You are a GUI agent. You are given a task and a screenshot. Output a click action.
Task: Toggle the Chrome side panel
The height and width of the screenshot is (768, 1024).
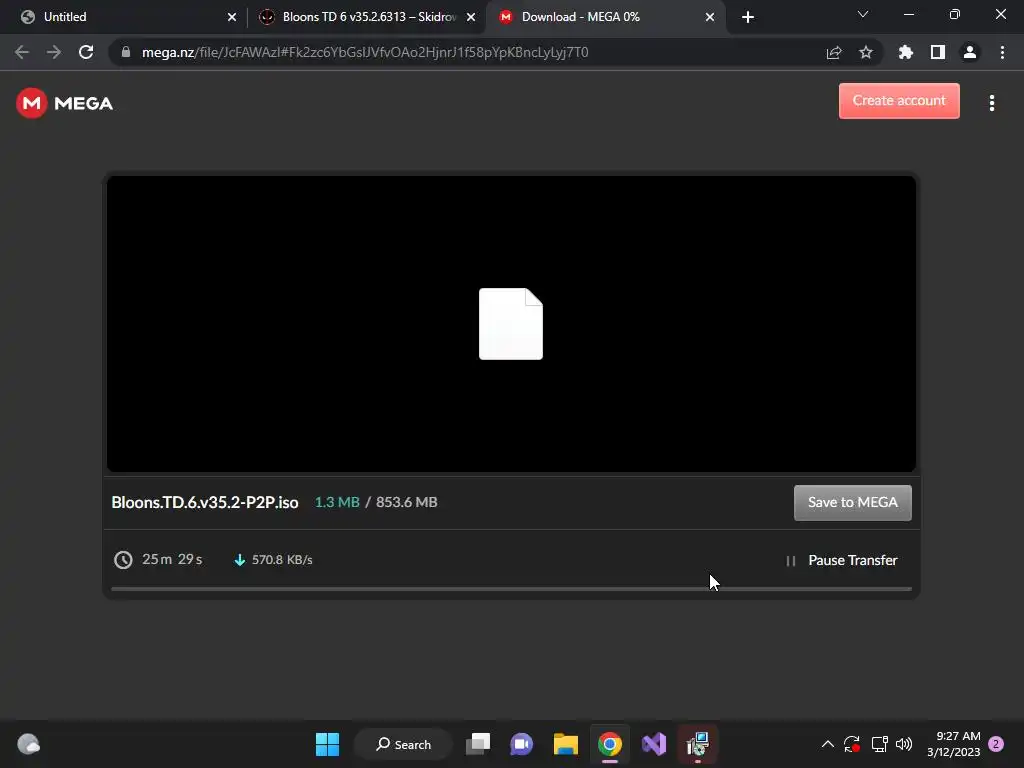(938, 52)
